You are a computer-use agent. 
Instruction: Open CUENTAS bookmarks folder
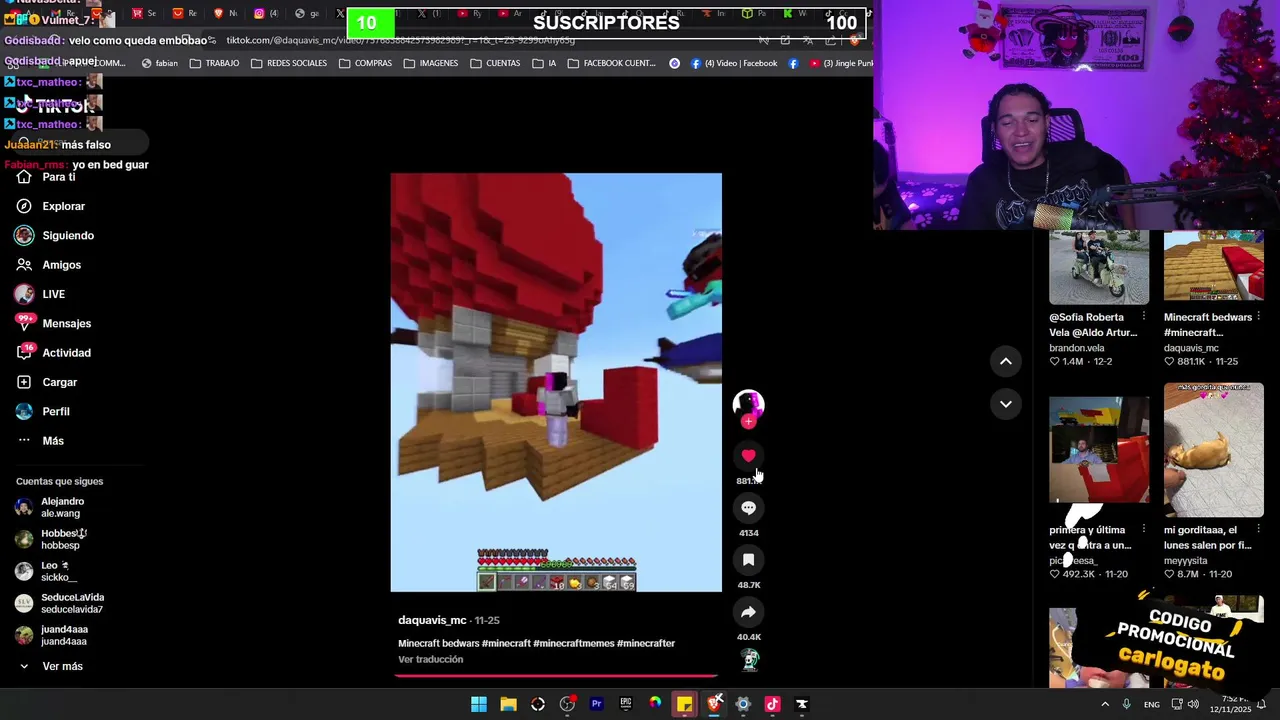click(495, 63)
